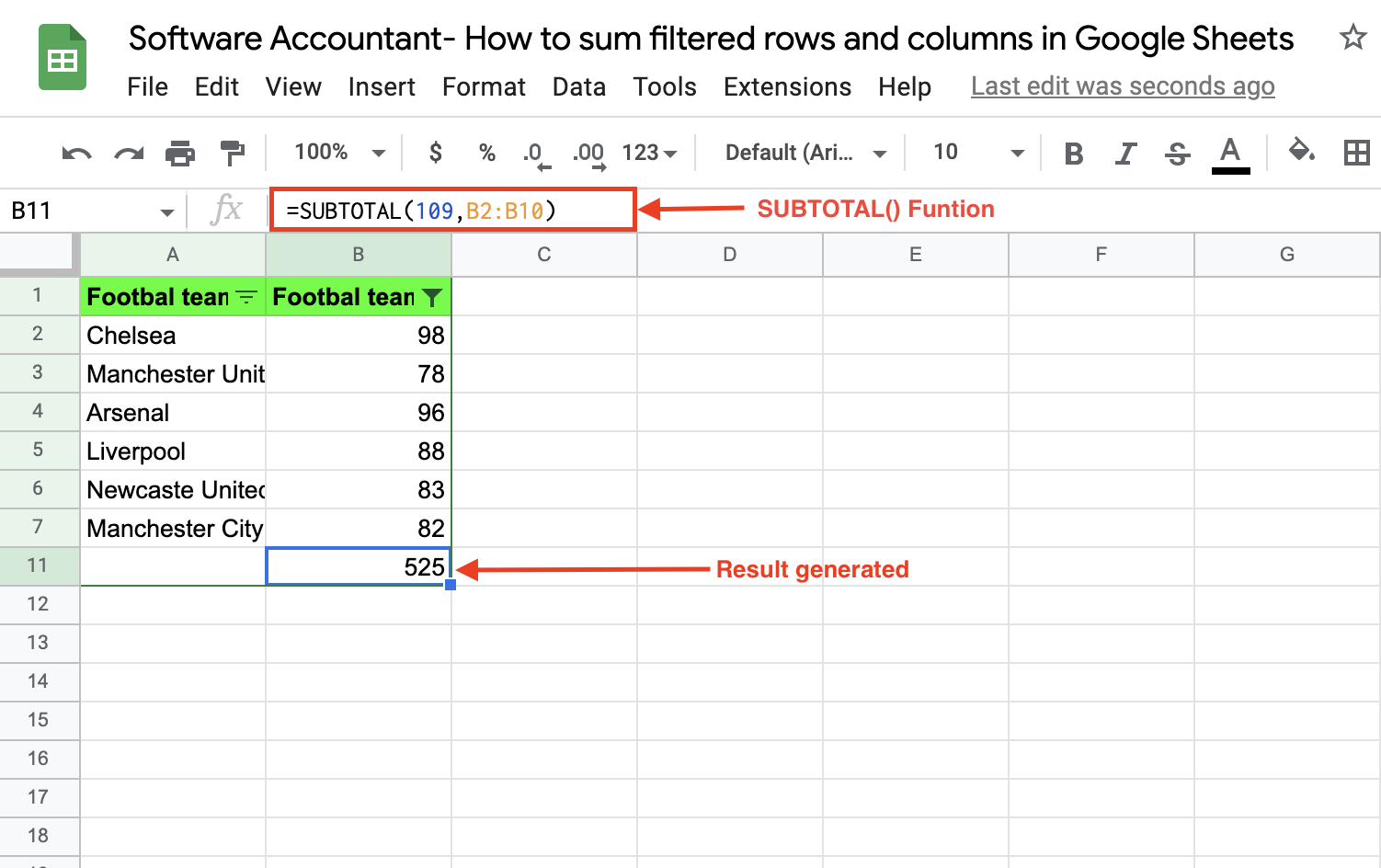Screen dimensions: 1381x868
Task: Select the Newcaste United cell
Action: pos(173,489)
